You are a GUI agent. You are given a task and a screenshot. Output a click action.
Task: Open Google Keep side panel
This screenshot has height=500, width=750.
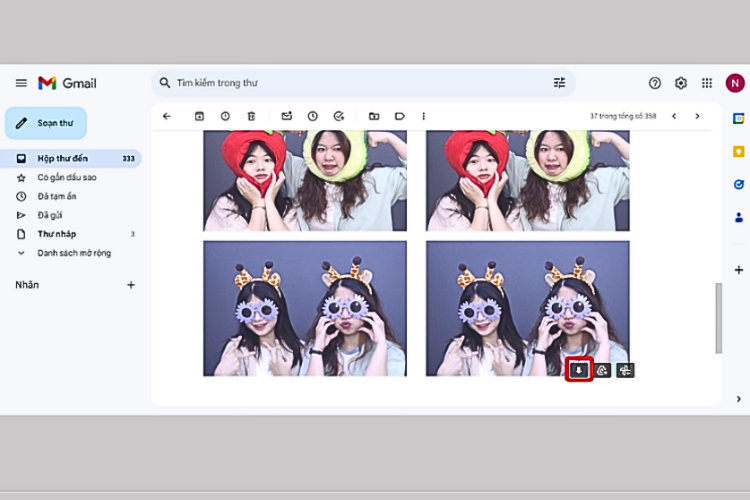point(739,152)
